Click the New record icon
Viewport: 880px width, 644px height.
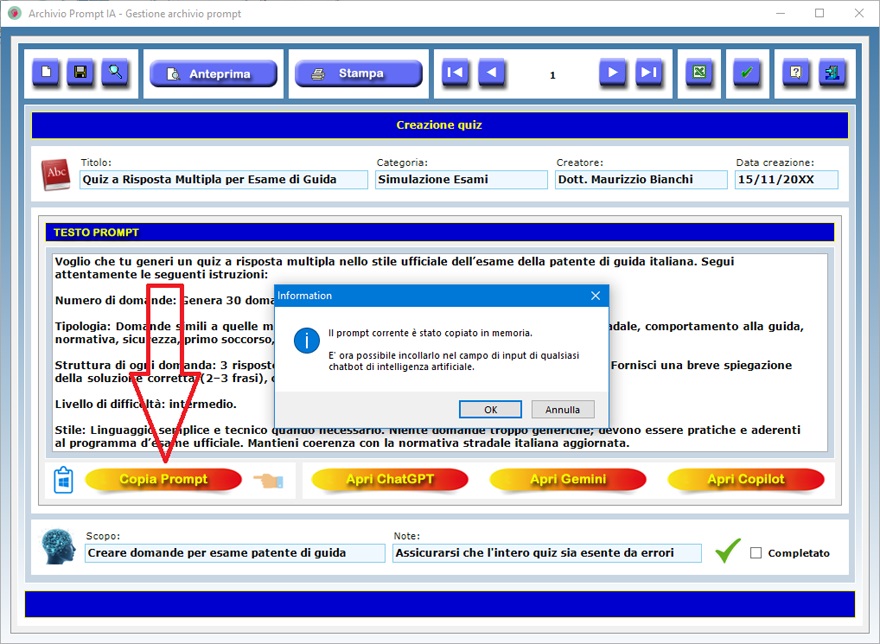coord(46,72)
